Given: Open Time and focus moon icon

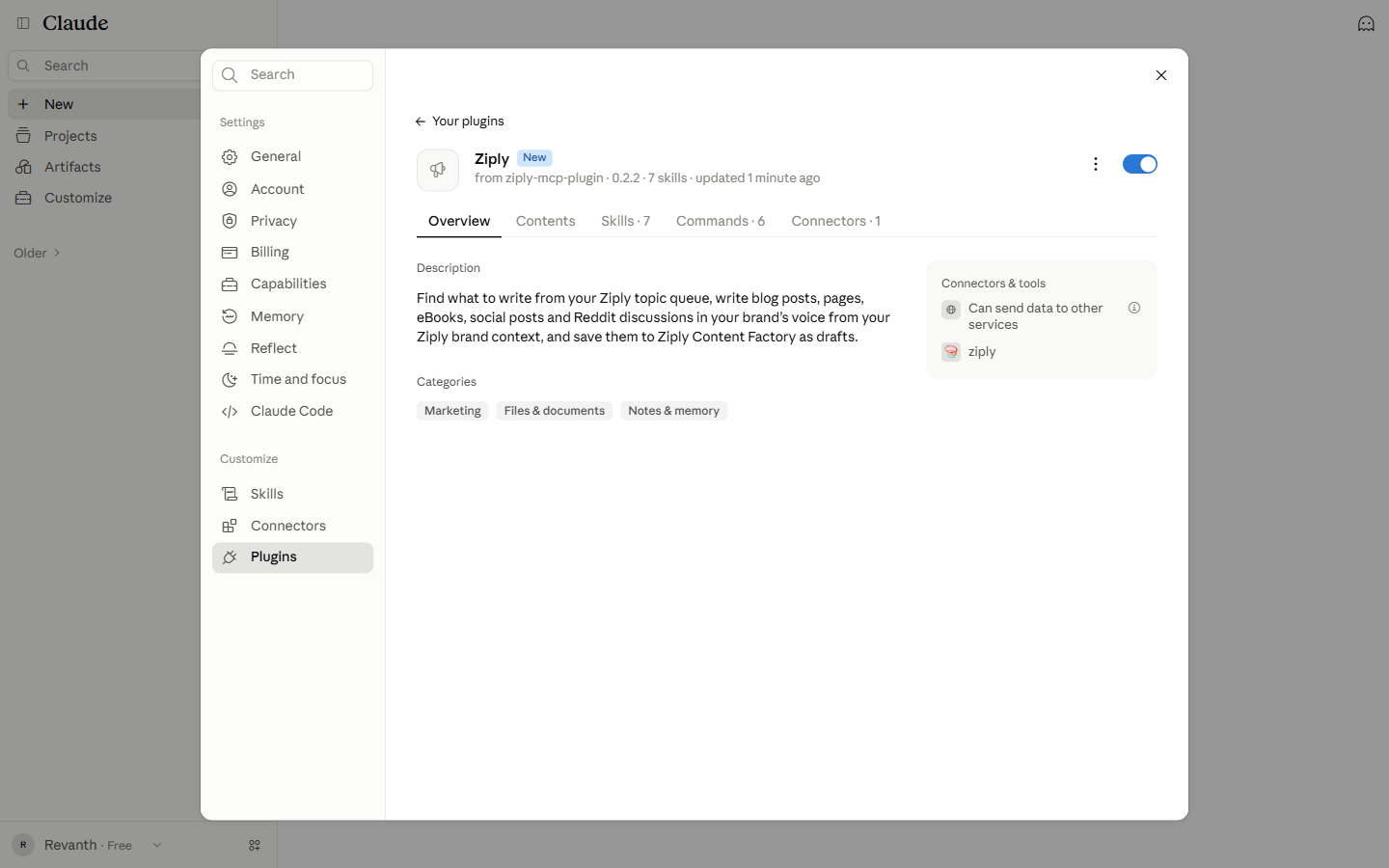Looking at the screenshot, I should (230, 380).
